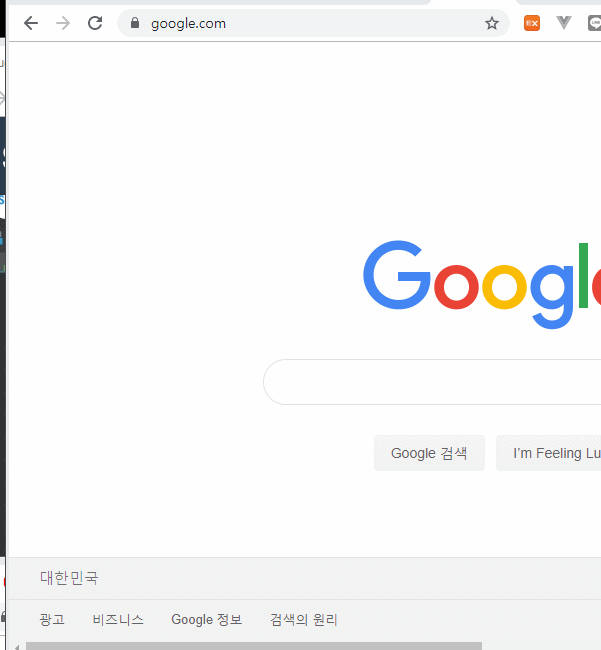Viewport: 601px width, 650px height.
Task: Focus the Google search box
Action: point(432,382)
